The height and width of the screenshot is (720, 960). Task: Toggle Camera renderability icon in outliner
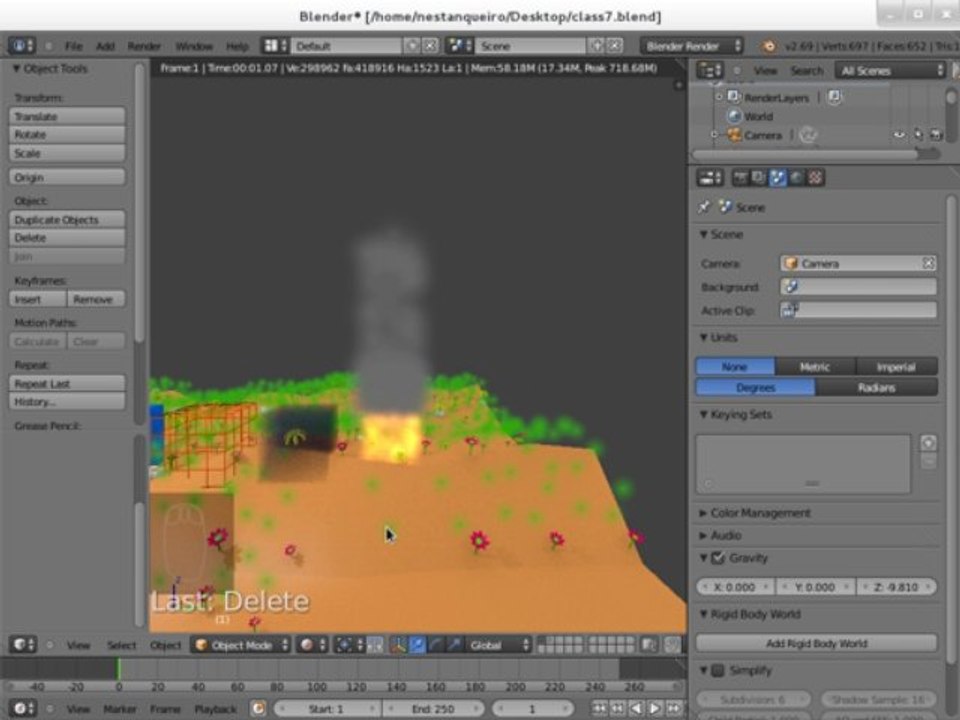[936, 135]
